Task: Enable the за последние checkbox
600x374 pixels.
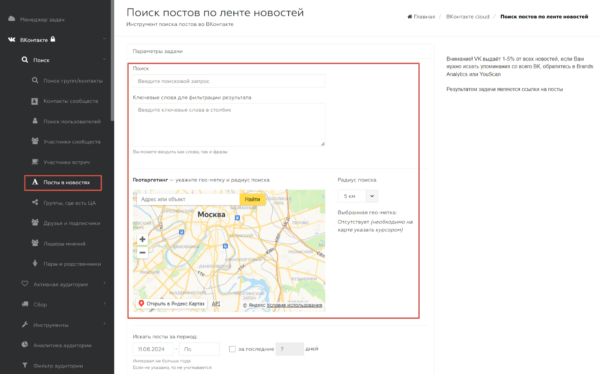Action: (x=232, y=349)
